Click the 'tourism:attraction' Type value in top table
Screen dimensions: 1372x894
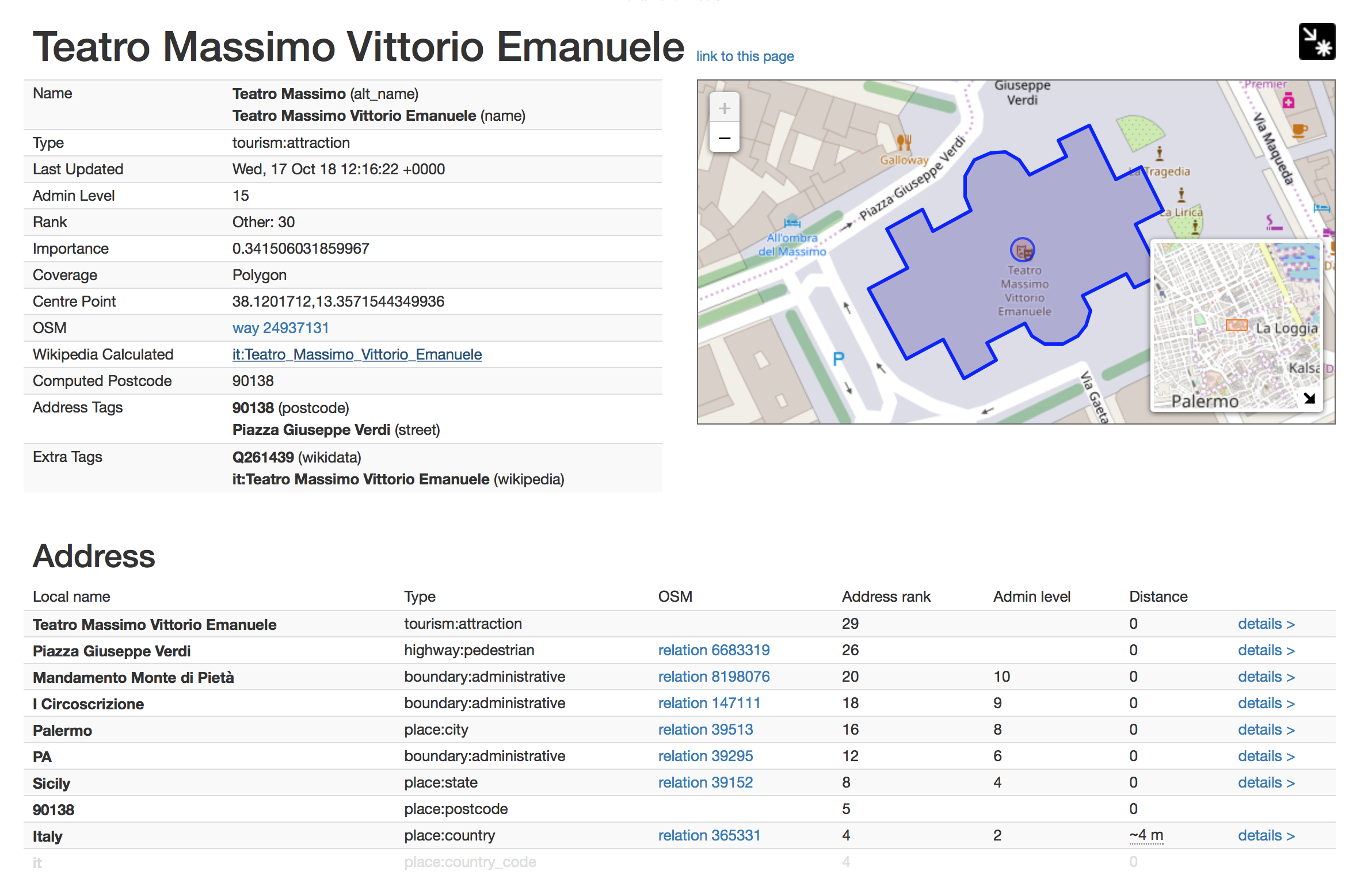[291, 143]
